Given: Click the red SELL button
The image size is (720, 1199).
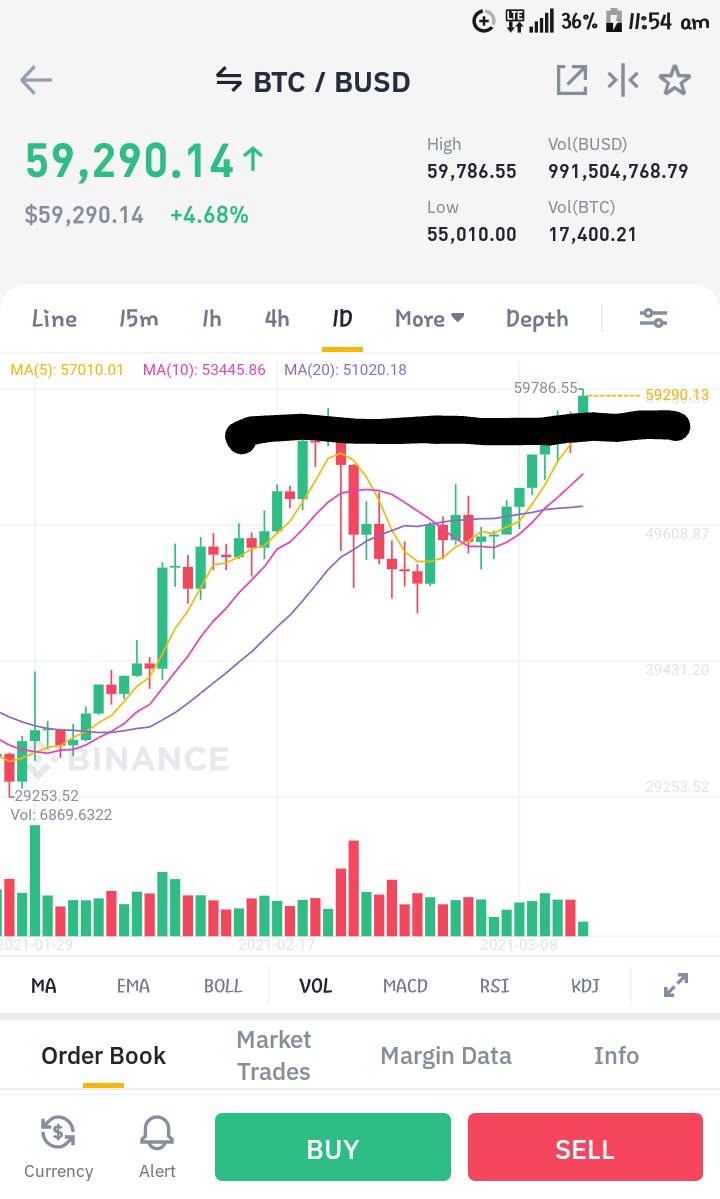Looking at the screenshot, I should pyautogui.click(x=585, y=1148).
